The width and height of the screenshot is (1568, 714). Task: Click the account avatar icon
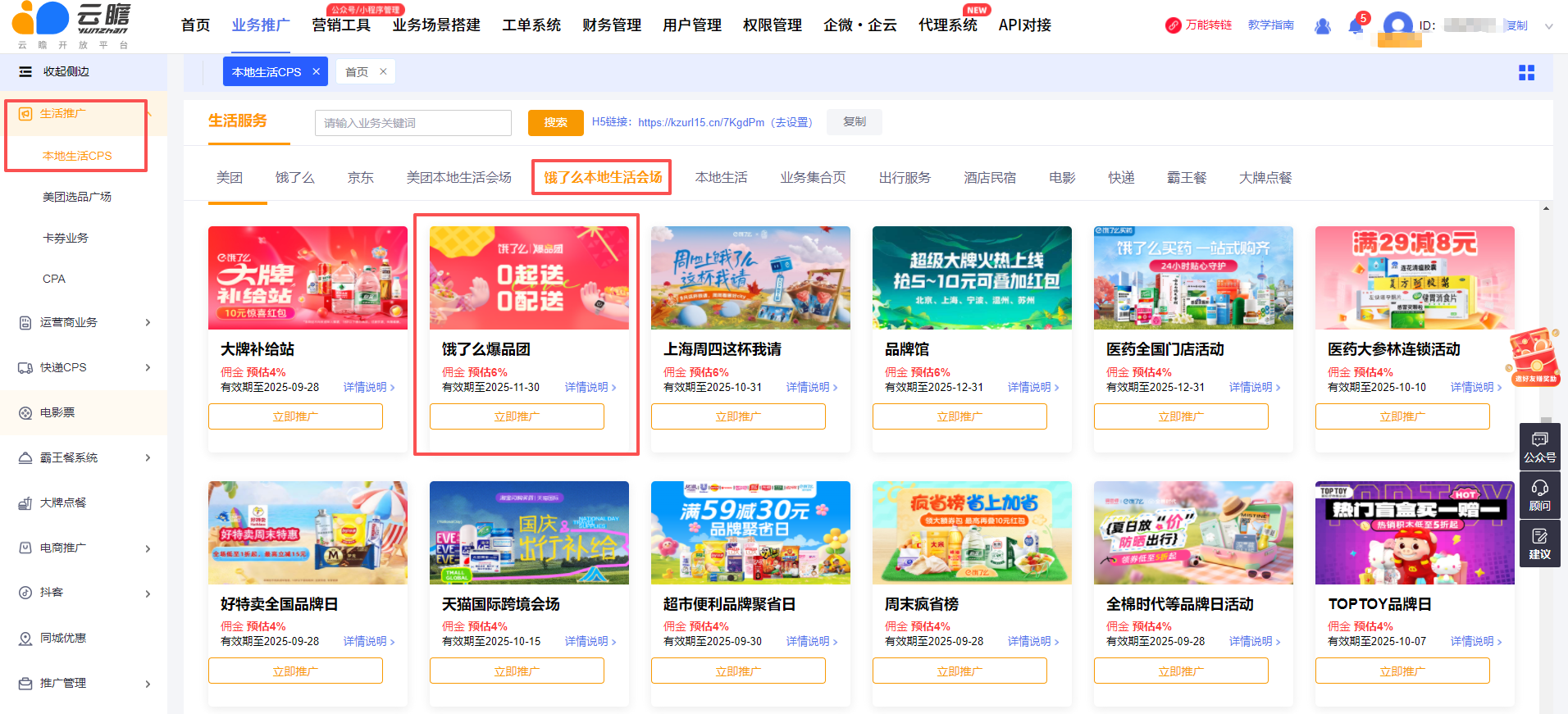click(x=1397, y=26)
